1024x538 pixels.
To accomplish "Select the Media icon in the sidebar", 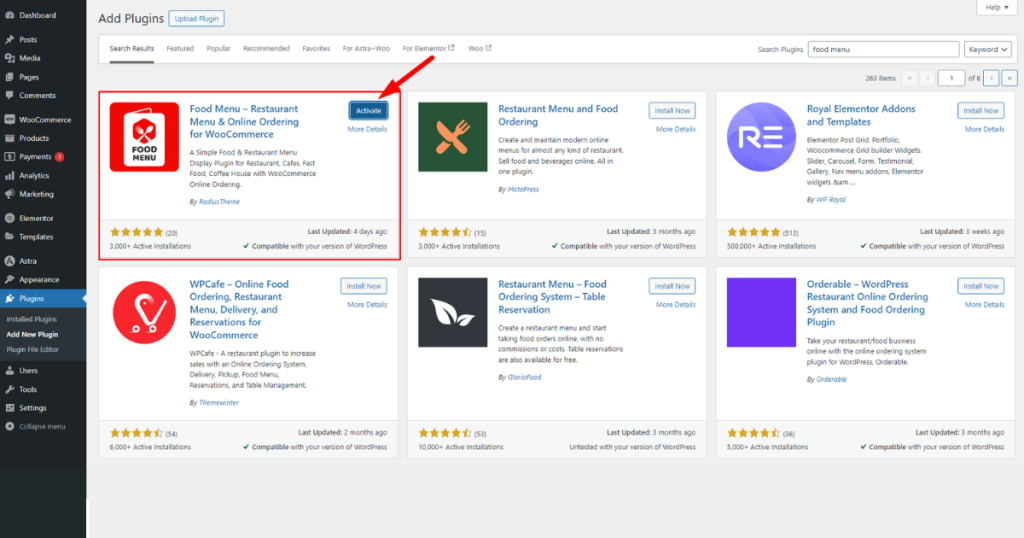I will (x=9, y=58).
